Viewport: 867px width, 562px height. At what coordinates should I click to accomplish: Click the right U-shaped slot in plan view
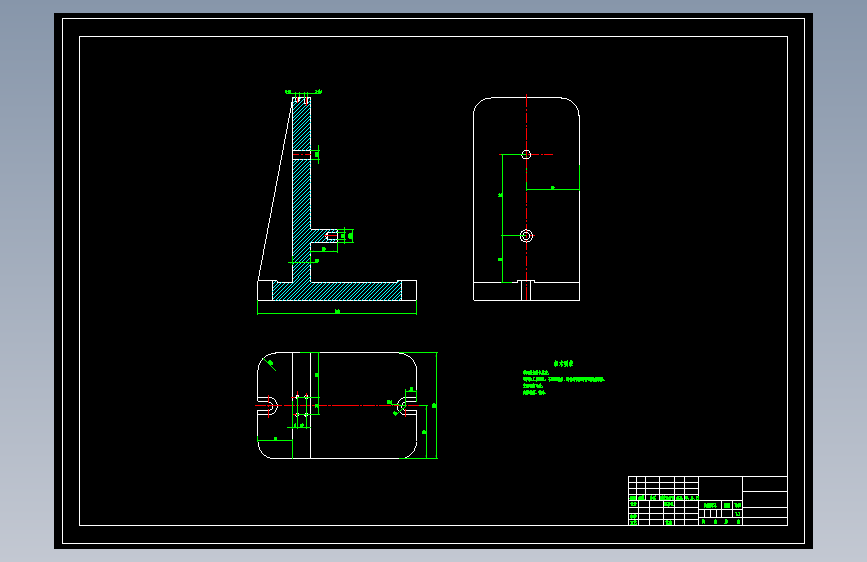coord(407,405)
